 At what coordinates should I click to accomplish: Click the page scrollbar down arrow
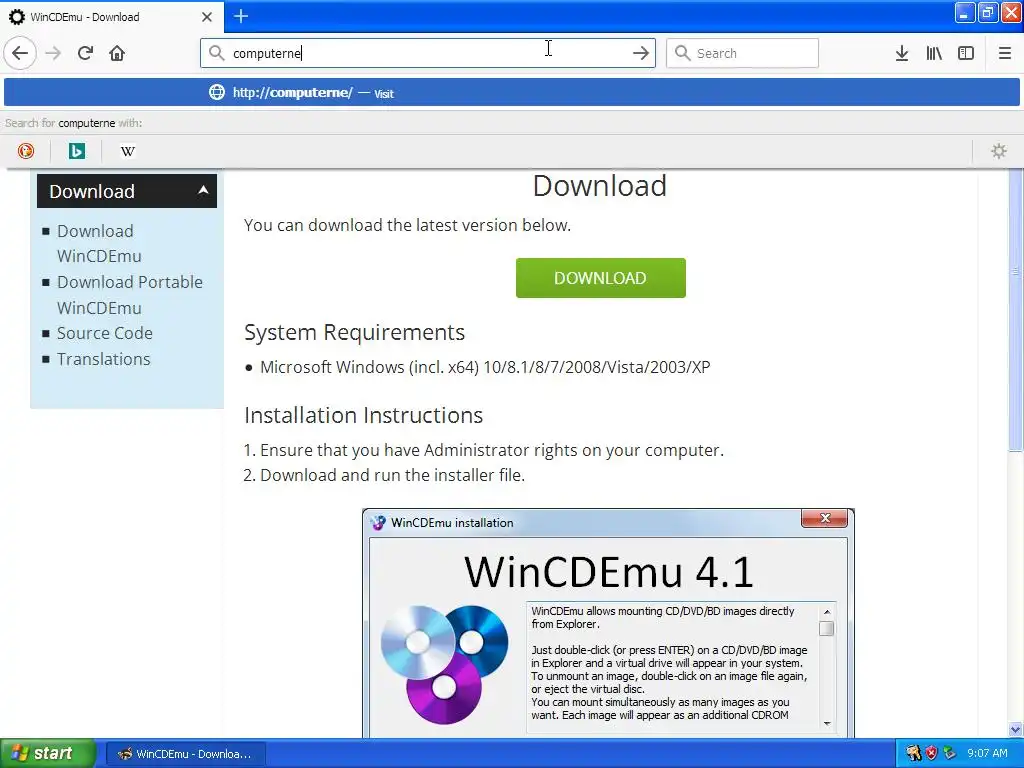(x=1015, y=729)
